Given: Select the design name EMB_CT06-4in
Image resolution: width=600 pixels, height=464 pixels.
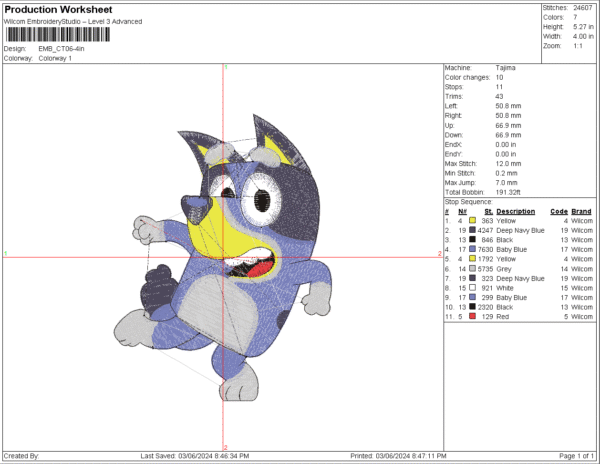Looking at the screenshot, I should coord(61,49).
